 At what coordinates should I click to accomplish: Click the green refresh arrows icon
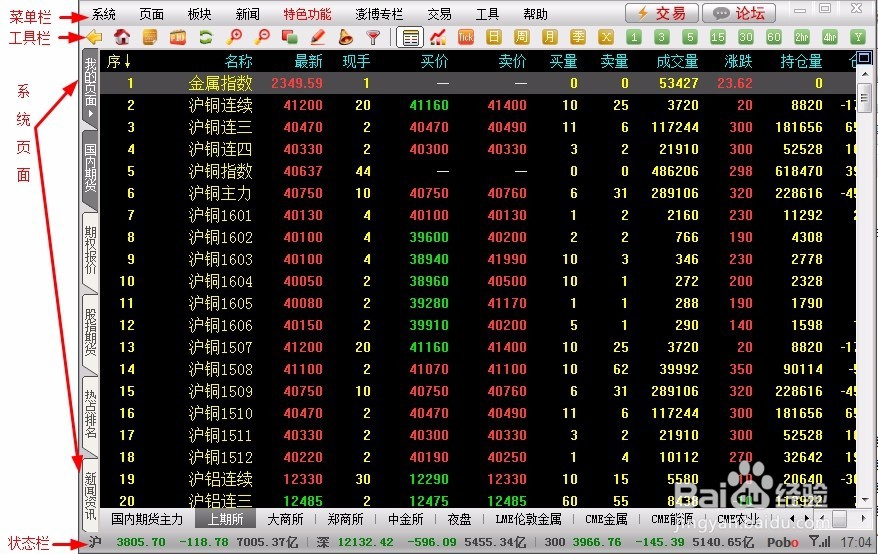206,38
